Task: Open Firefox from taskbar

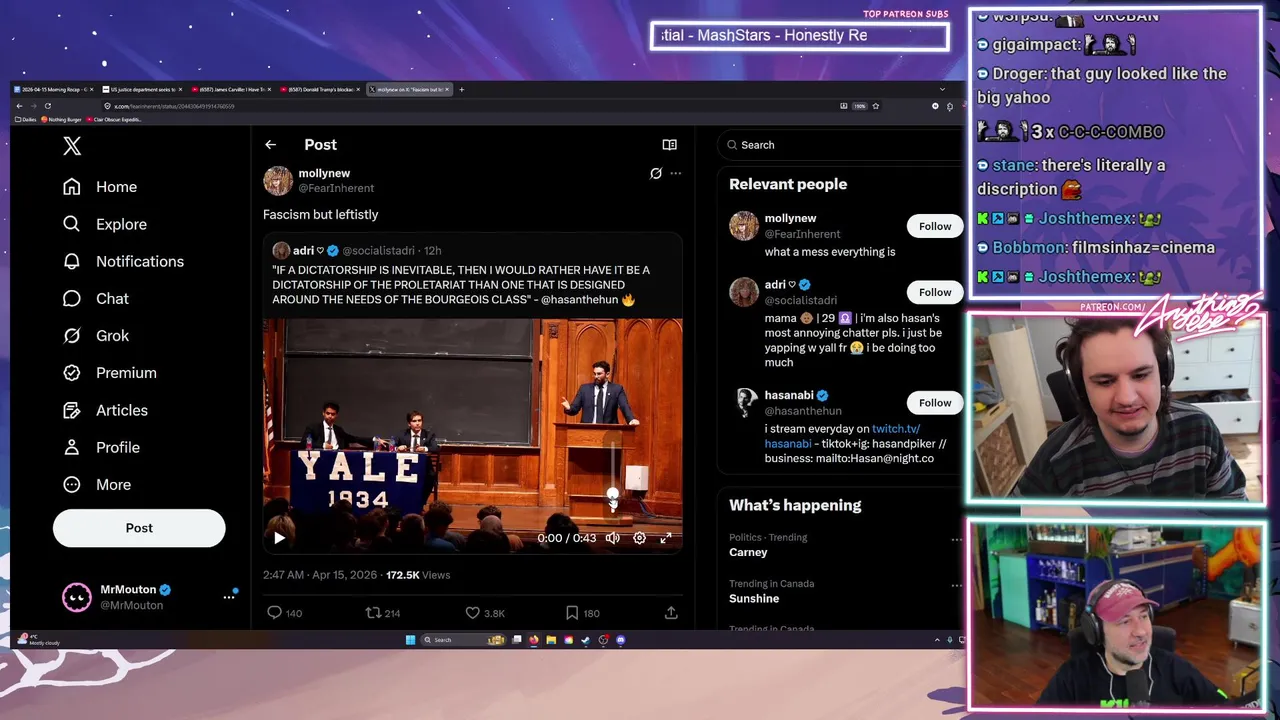Action: (534, 640)
